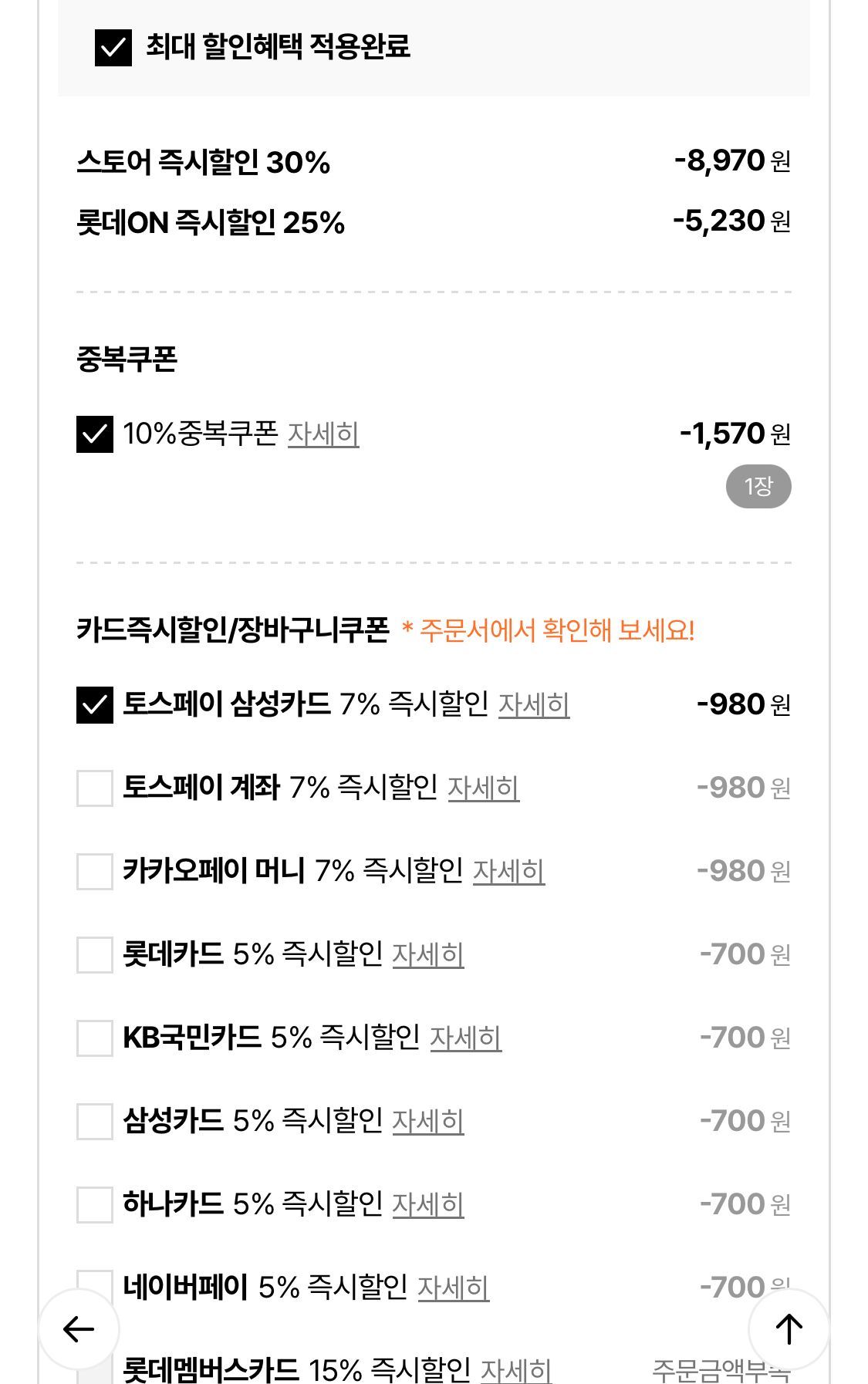This screenshot has width=868, height=1384.
Task: Enable the 롯데카드 5% 즉시할인 checkbox
Action: pos(95,954)
